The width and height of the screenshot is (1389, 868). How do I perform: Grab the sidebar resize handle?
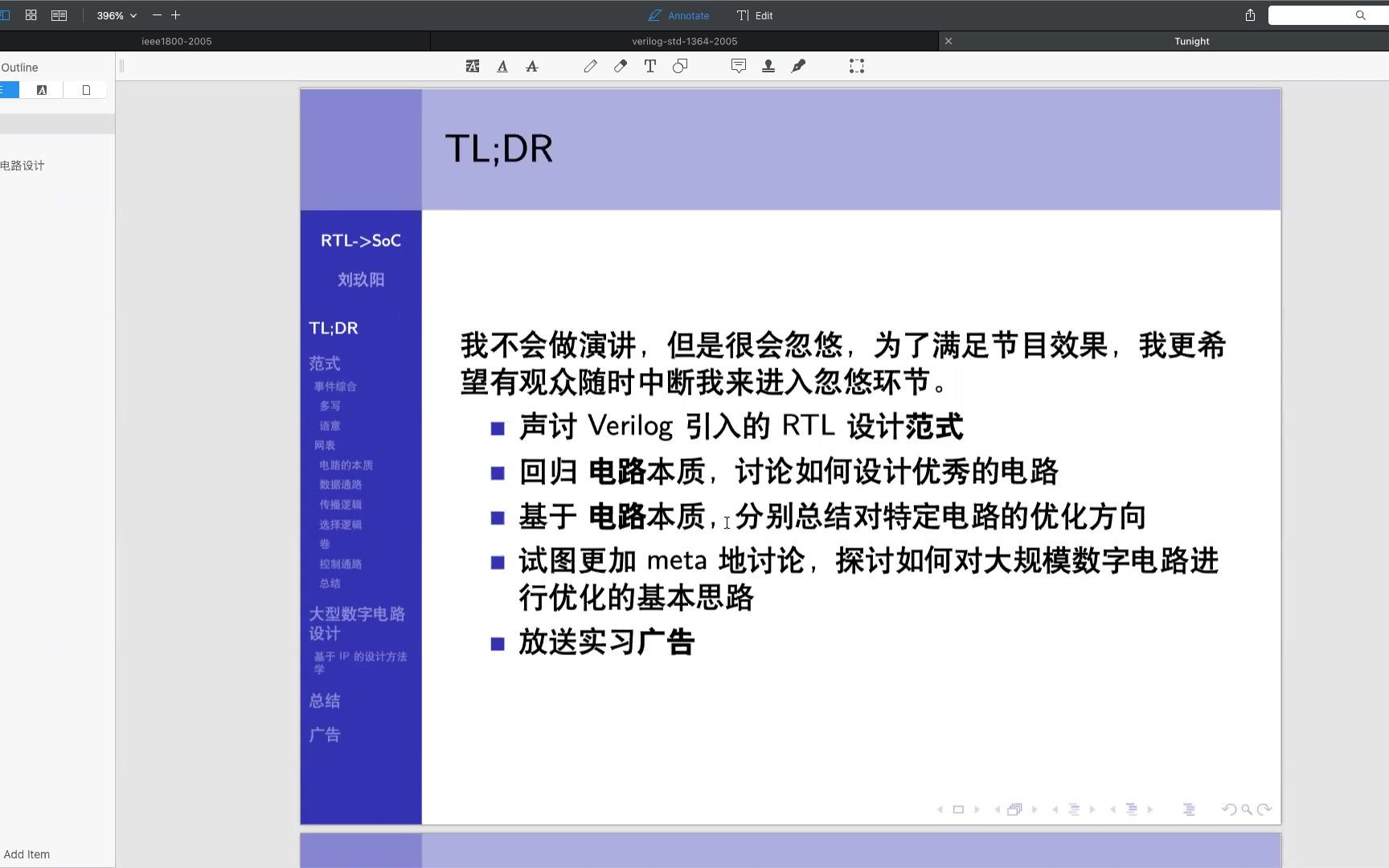pyautogui.click(x=121, y=66)
